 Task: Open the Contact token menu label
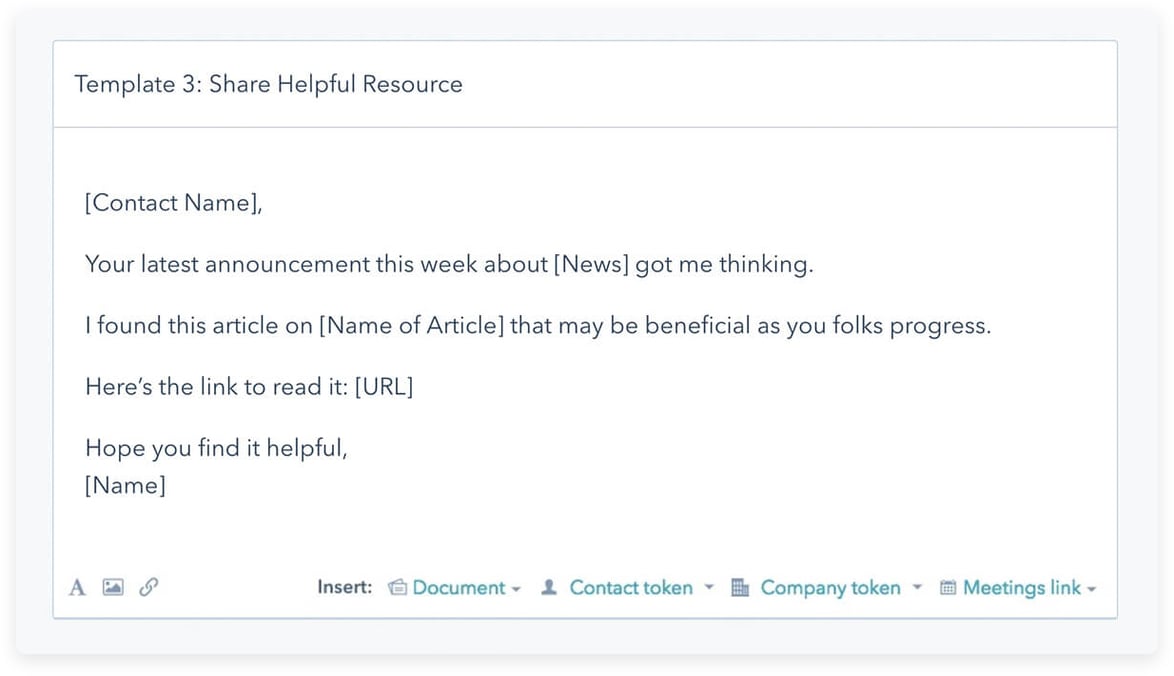tap(631, 588)
